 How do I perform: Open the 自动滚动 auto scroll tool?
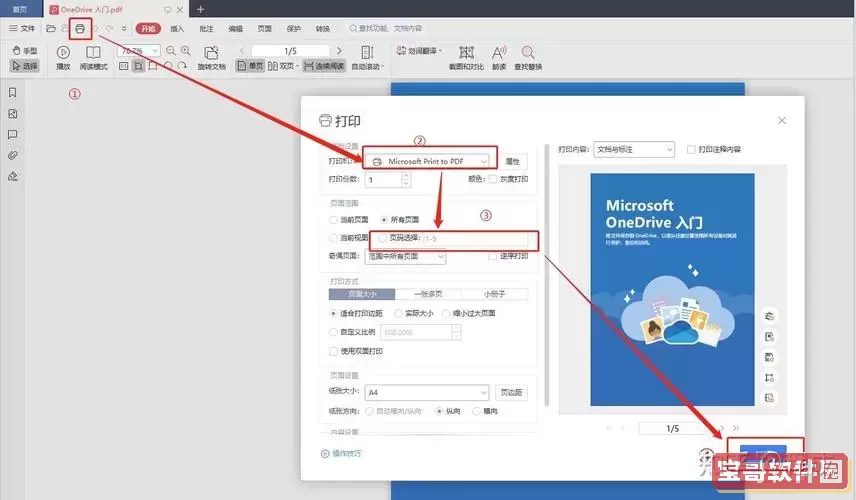point(367,57)
